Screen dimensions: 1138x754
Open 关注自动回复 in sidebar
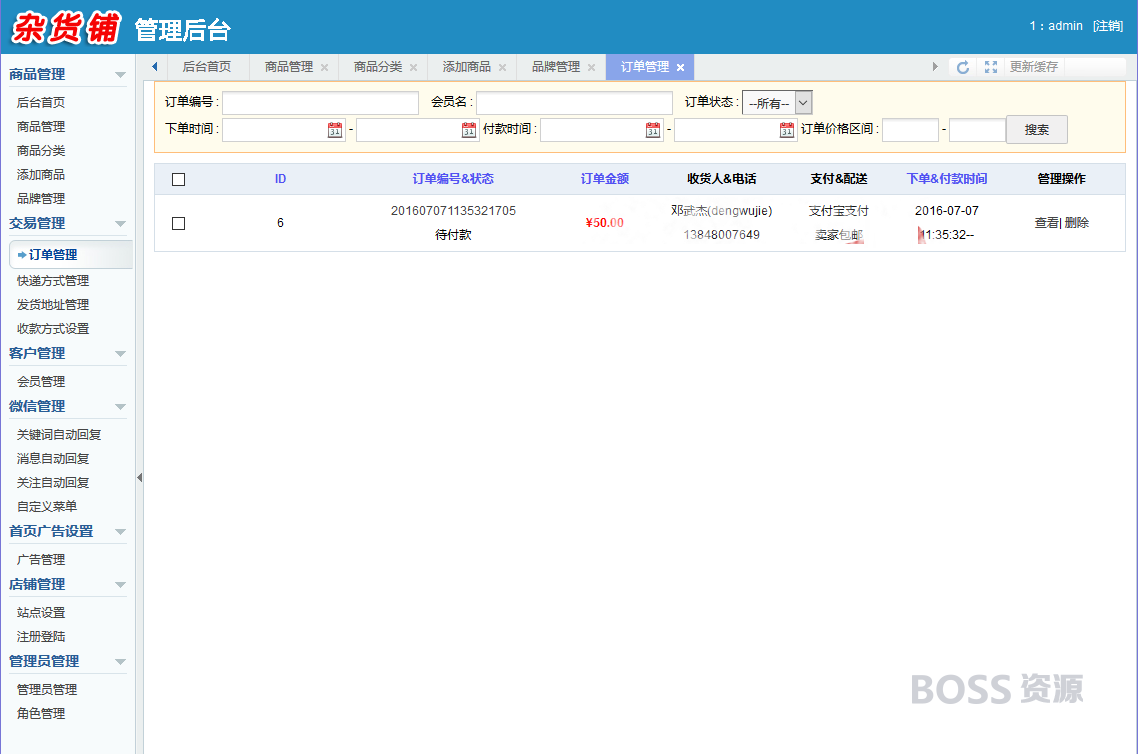(x=53, y=483)
